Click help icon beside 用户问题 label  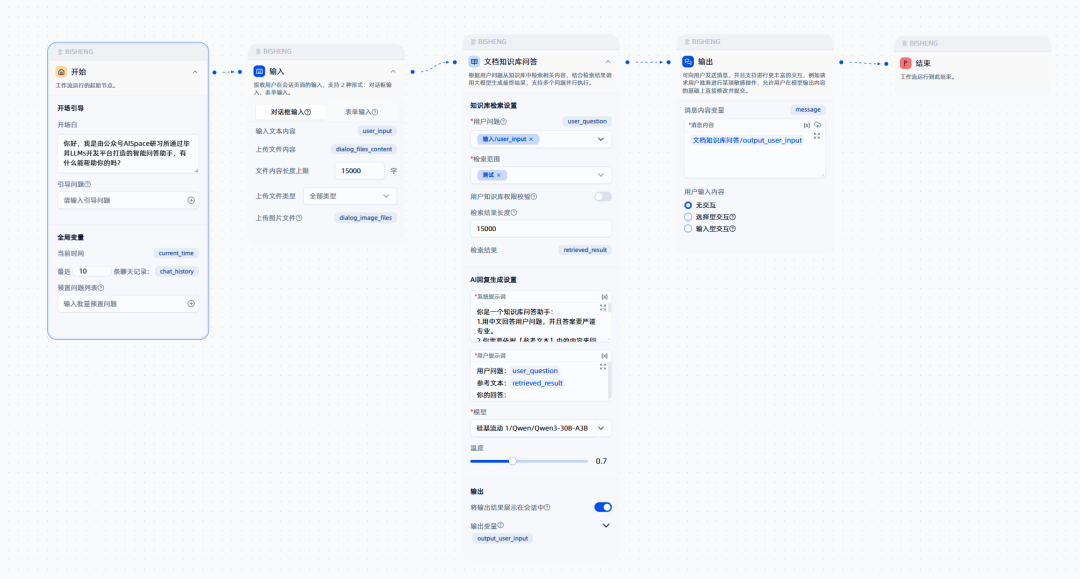point(503,122)
